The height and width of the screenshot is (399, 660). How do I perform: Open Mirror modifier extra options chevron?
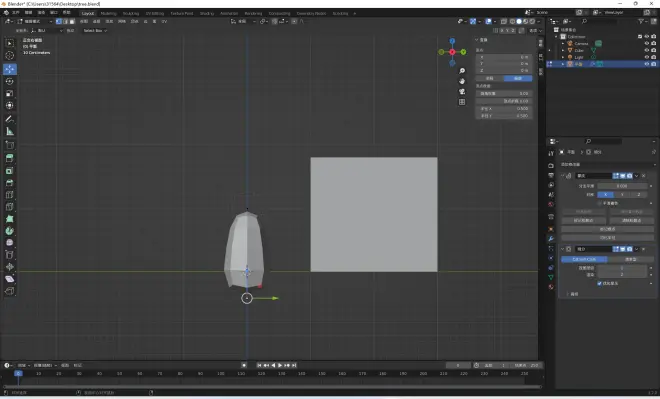(x=636, y=176)
